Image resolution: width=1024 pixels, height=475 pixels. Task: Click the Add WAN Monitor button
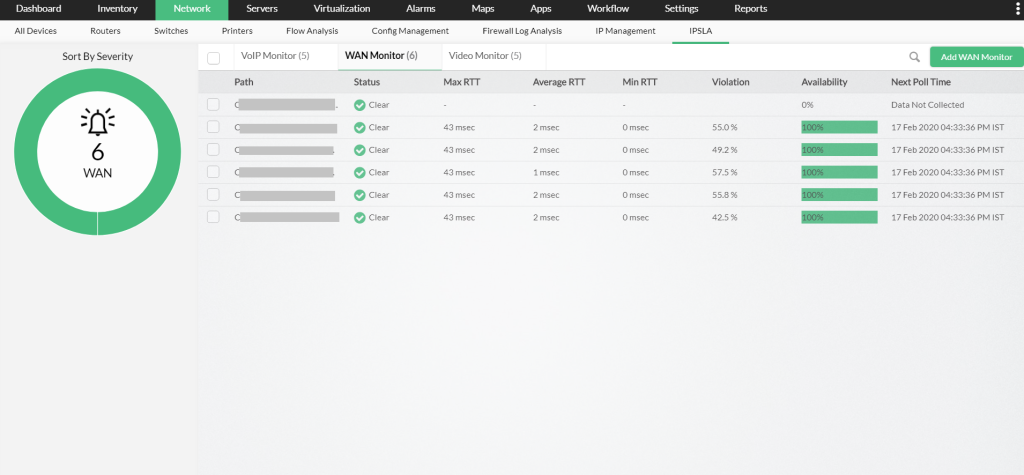(x=976, y=57)
